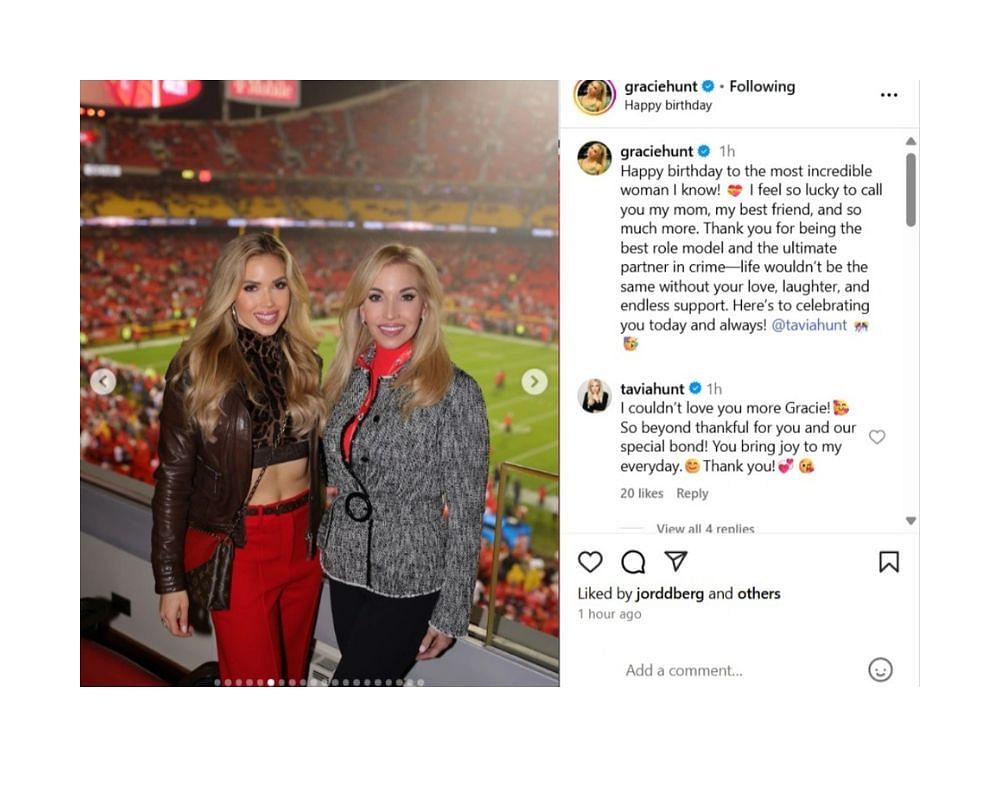Open graciehunt profile from header username
Screen dimensions: 1000x800
pyautogui.click(x=661, y=86)
